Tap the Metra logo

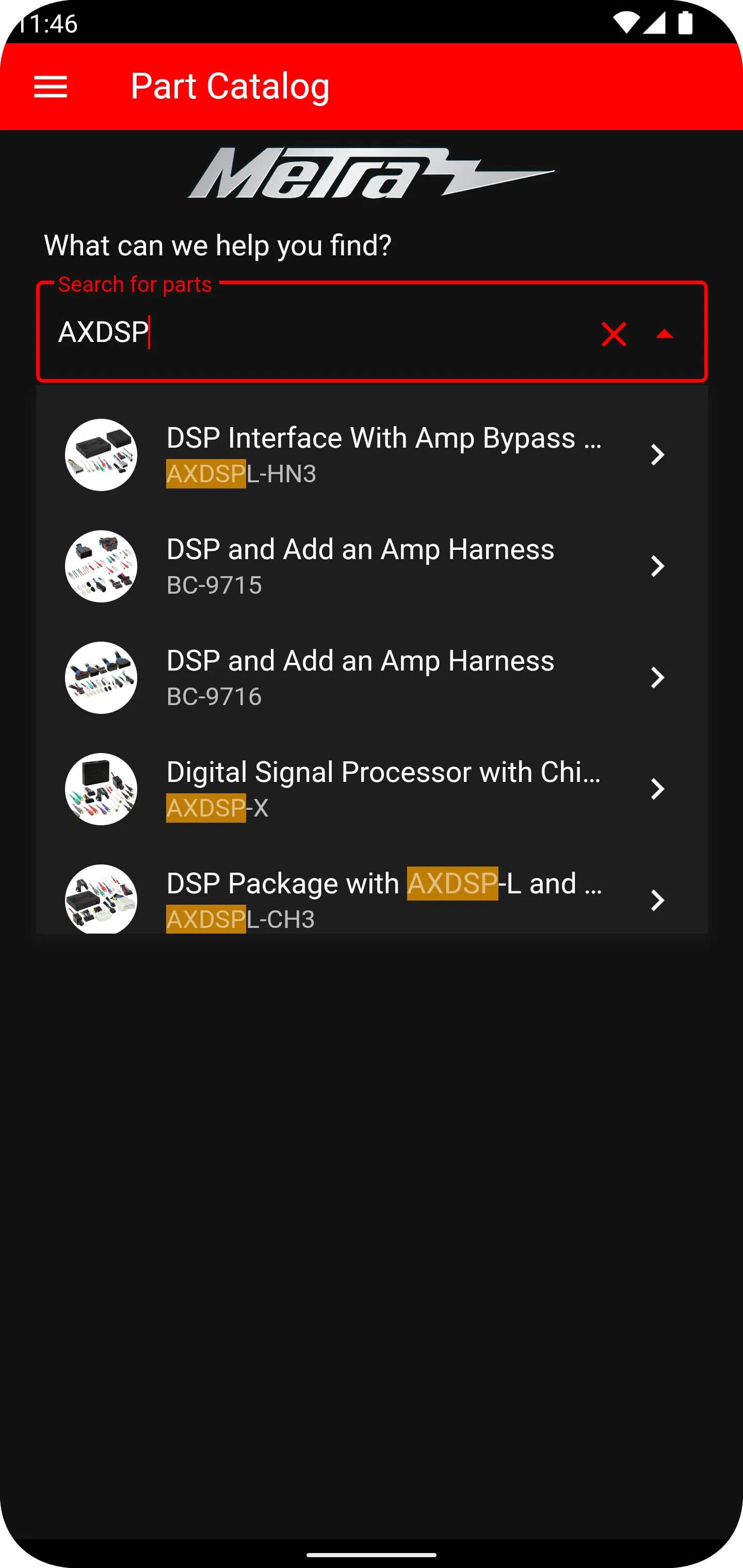coord(371,173)
